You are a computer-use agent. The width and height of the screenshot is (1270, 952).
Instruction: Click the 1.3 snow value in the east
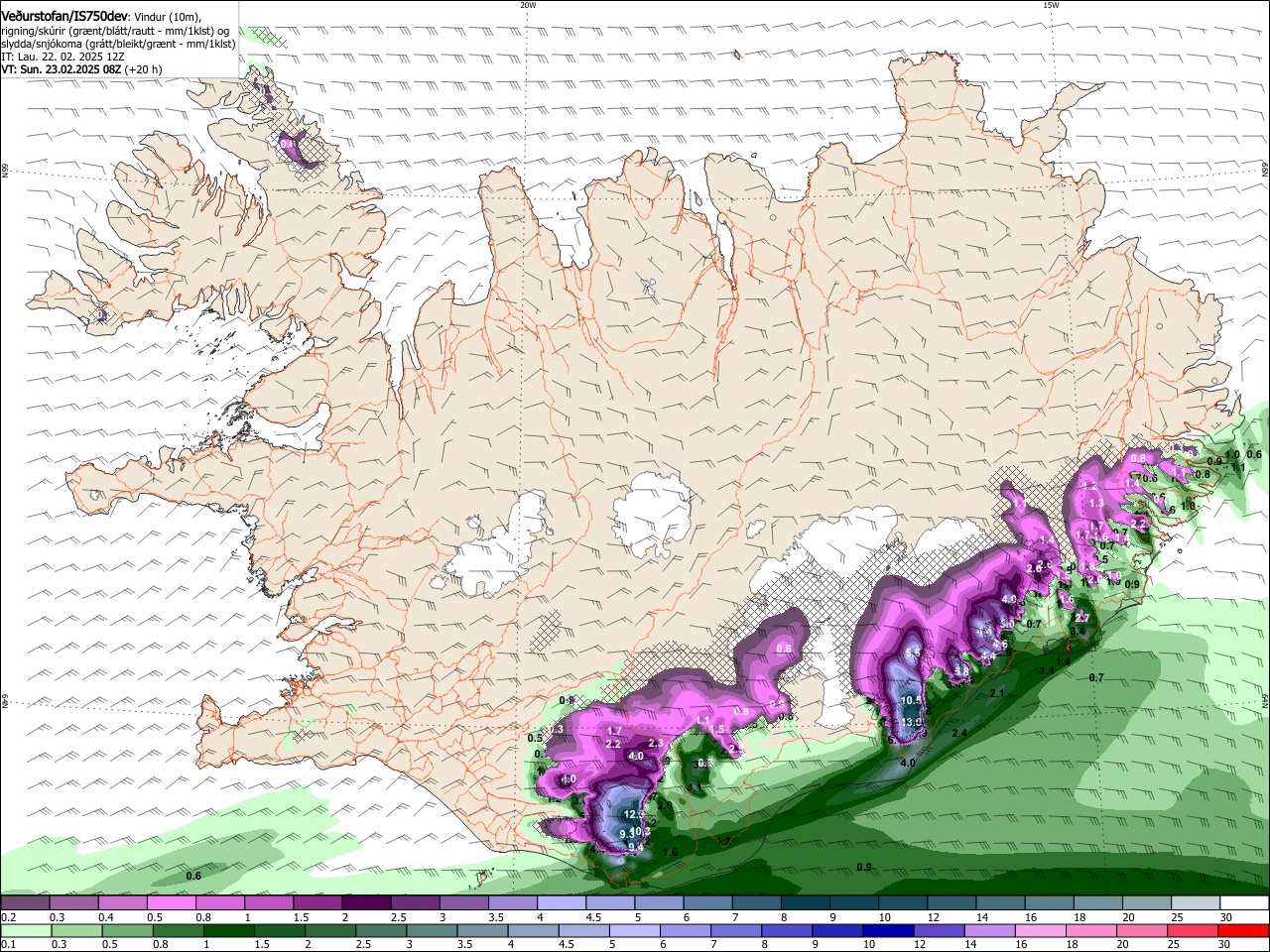click(x=1096, y=503)
